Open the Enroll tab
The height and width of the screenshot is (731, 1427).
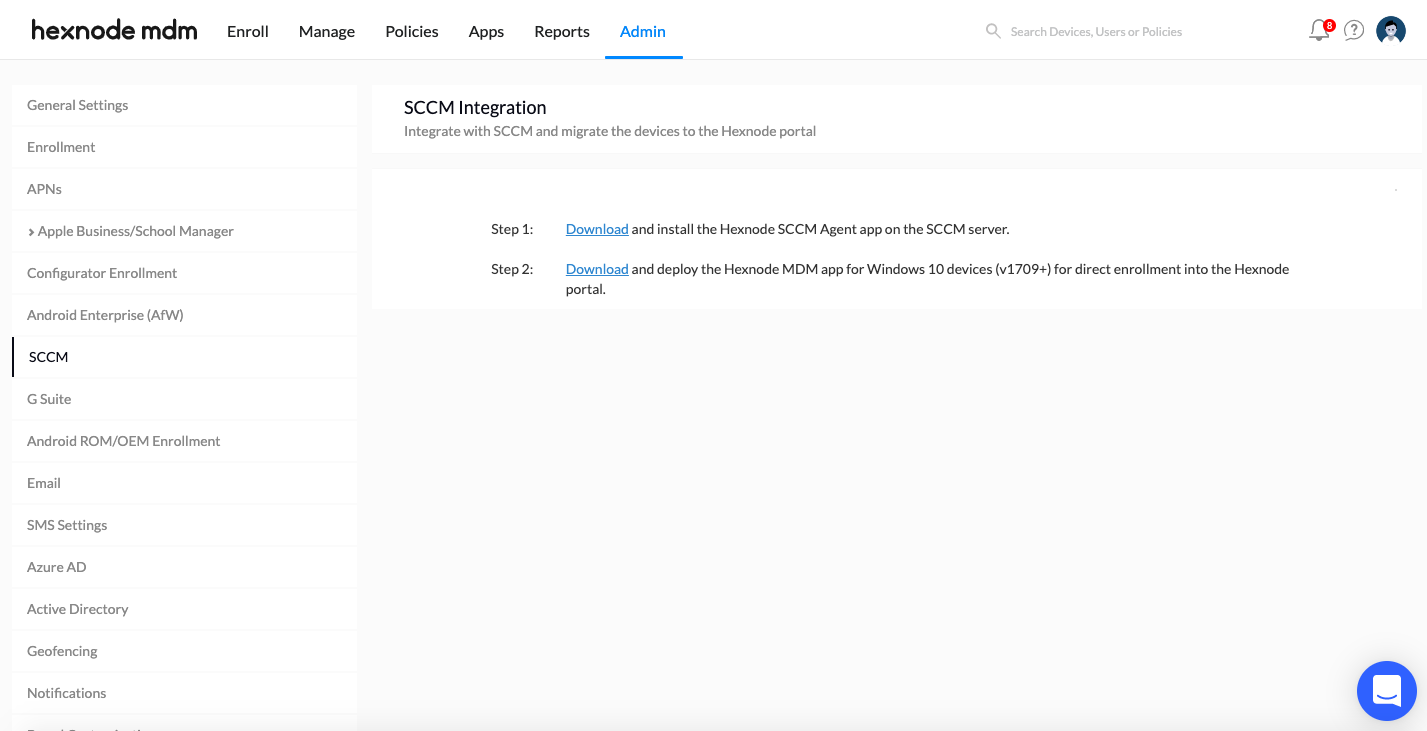tap(248, 31)
